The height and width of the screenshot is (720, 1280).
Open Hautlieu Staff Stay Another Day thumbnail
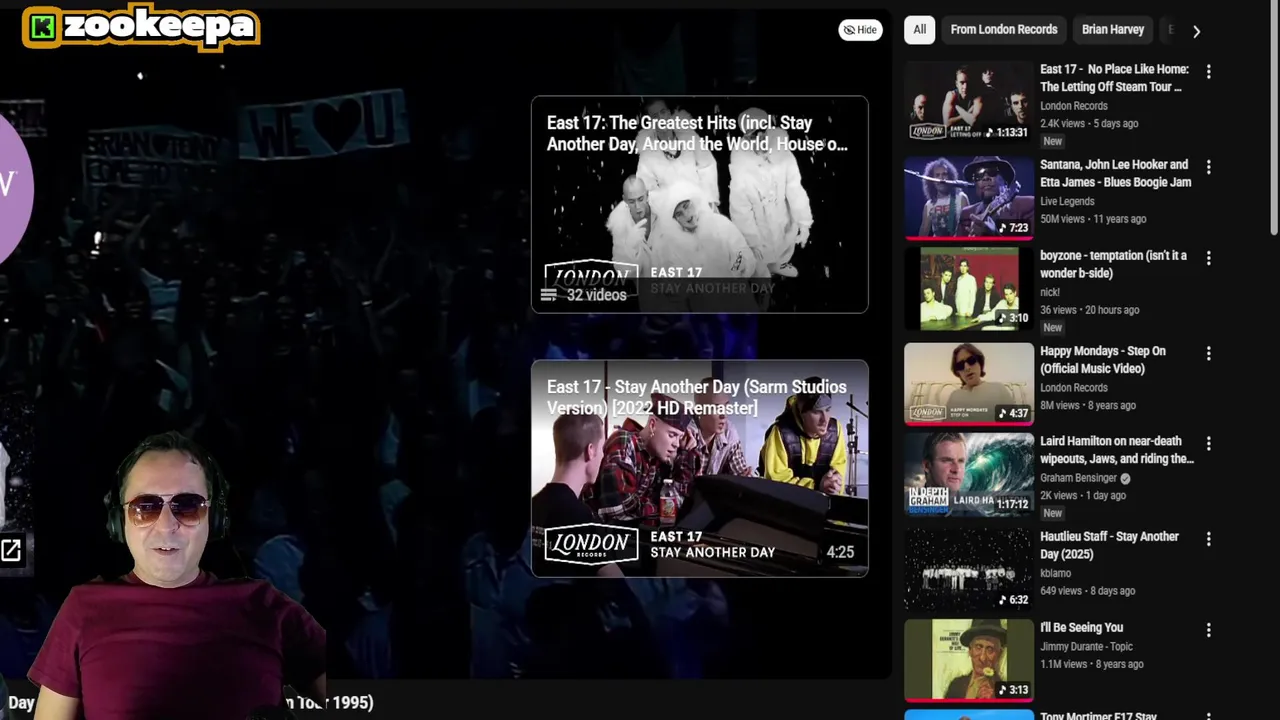(x=969, y=569)
